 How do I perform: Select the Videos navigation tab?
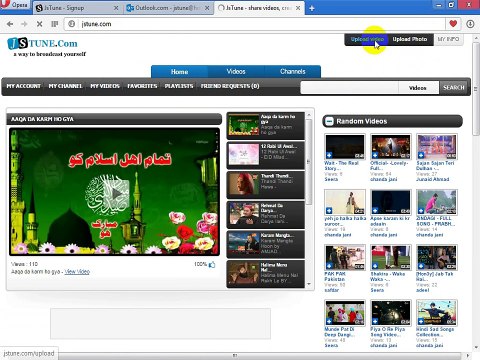click(x=236, y=72)
